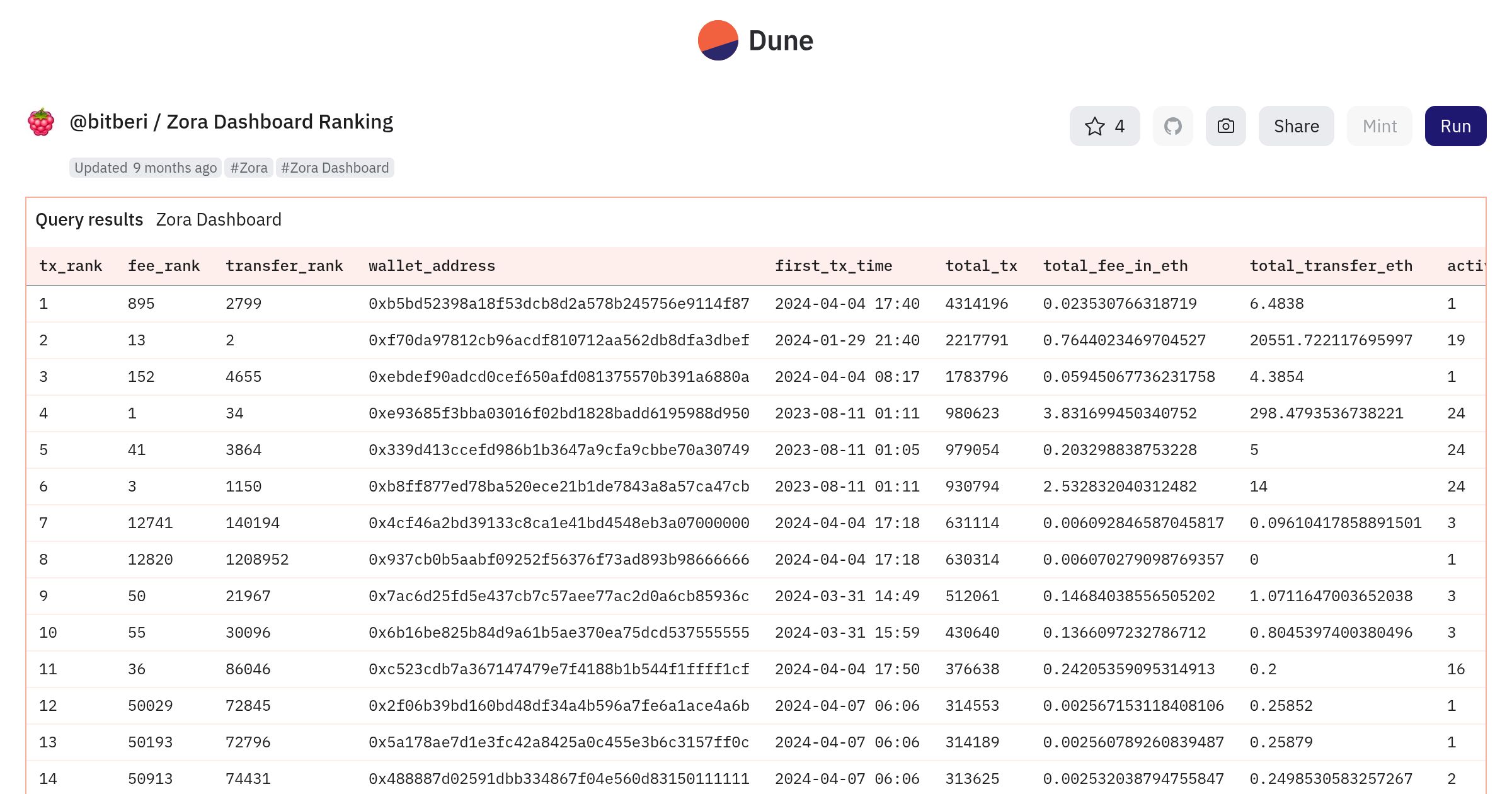The width and height of the screenshot is (1512, 794).
Task: Click total_tx value 313625
Action: [x=972, y=779]
